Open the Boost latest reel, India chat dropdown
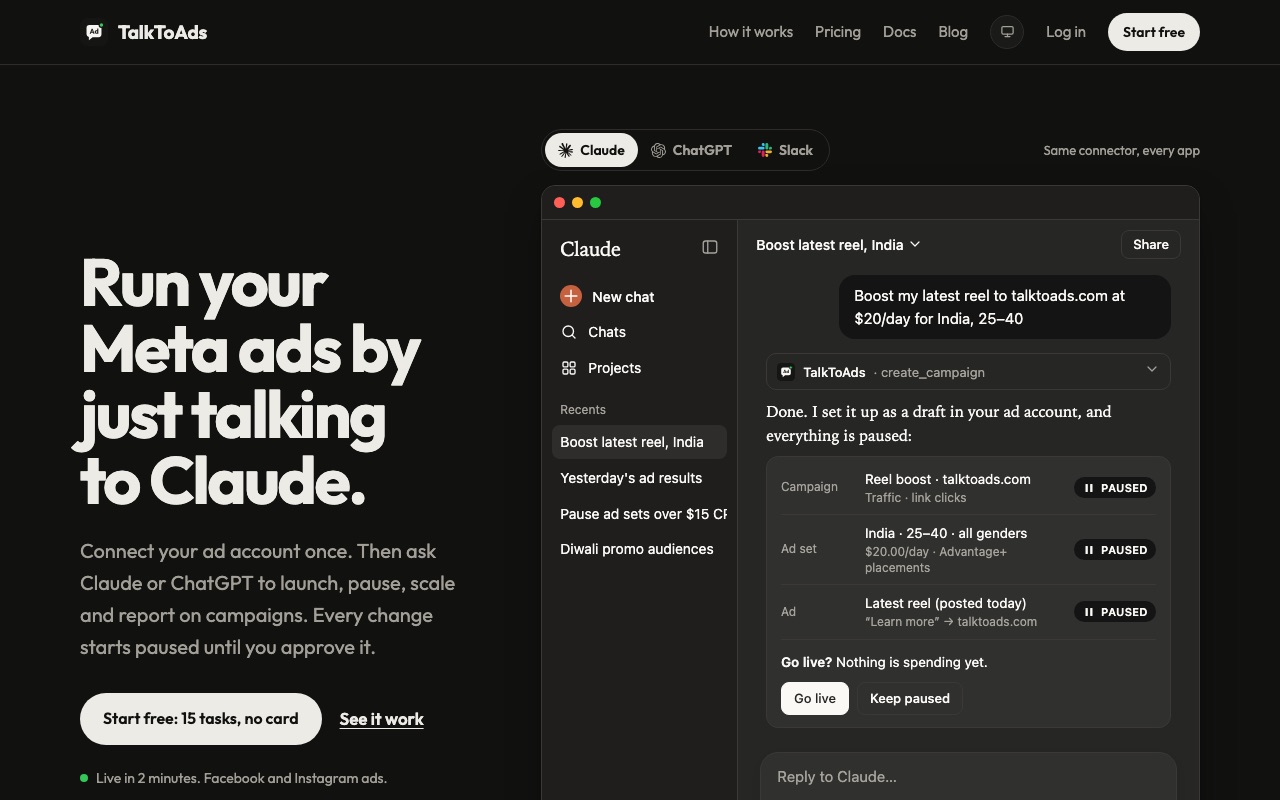 pos(838,245)
